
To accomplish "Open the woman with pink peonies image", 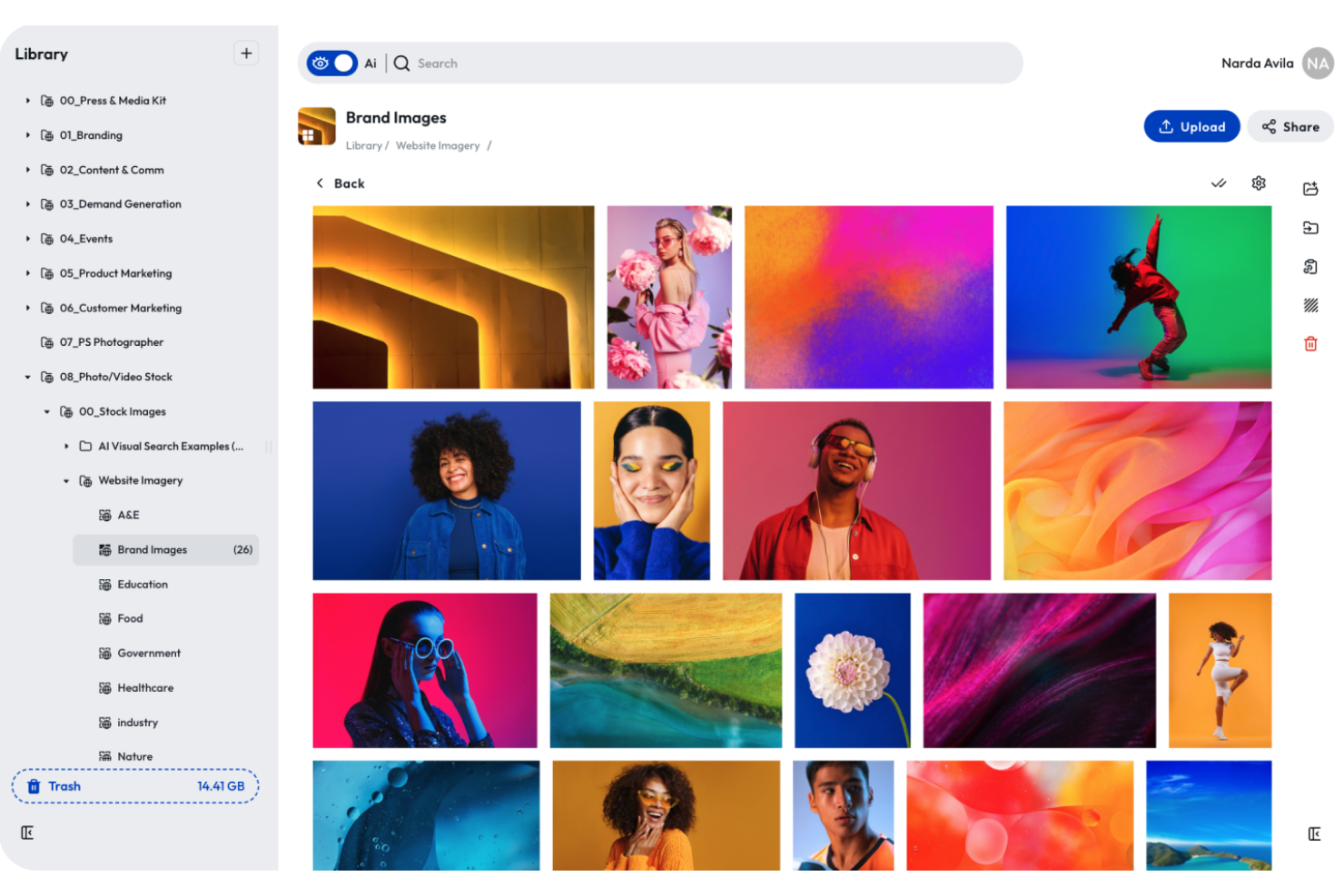I will [669, 297].
